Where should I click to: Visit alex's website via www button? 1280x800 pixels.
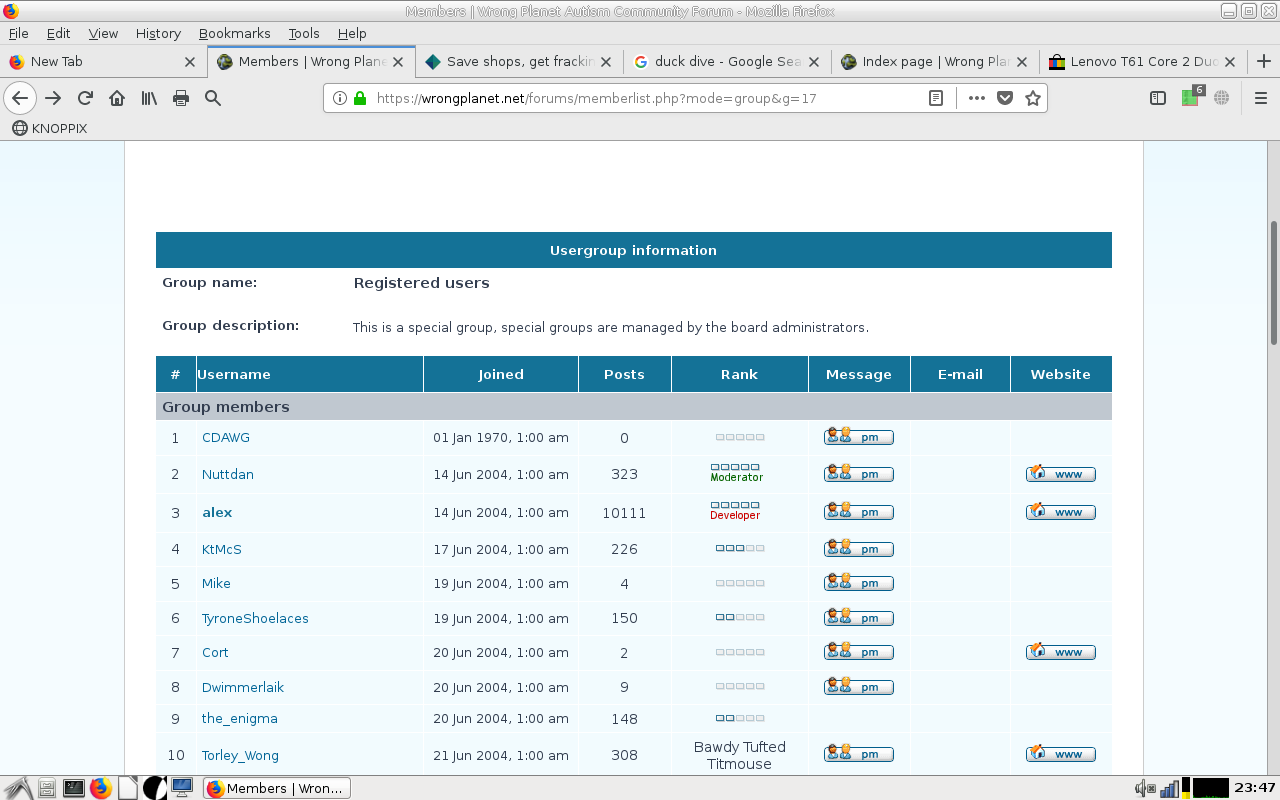coord(1061,511)
